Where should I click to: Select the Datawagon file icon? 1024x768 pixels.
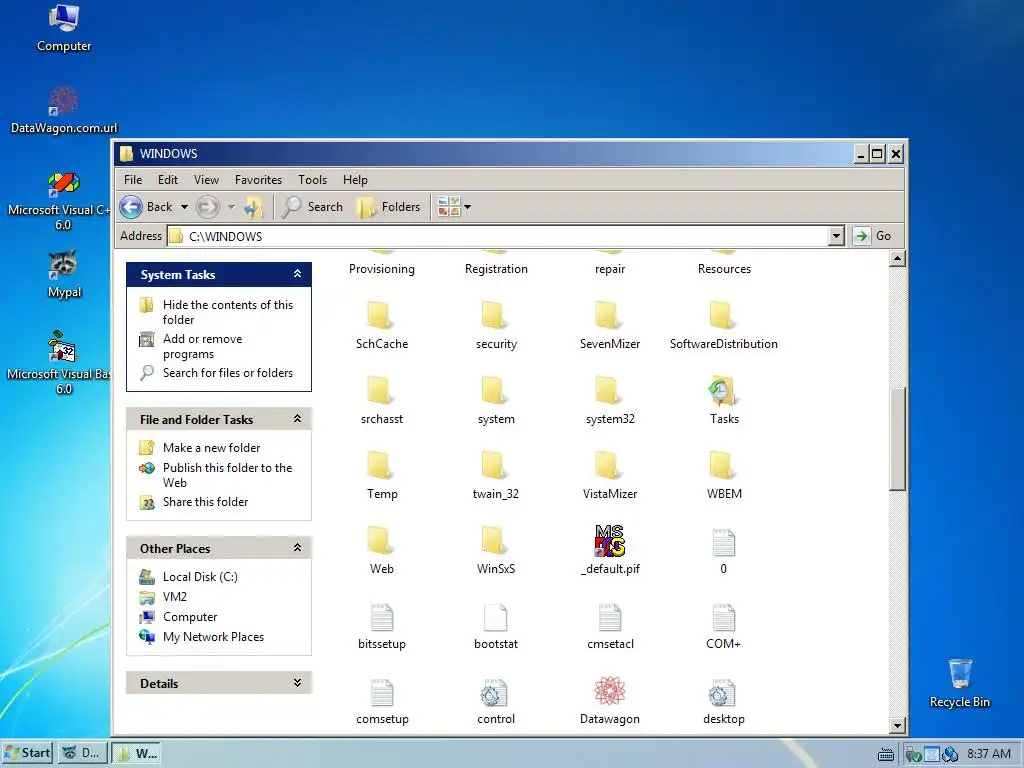pyautogui.click(x=609, y=691)
